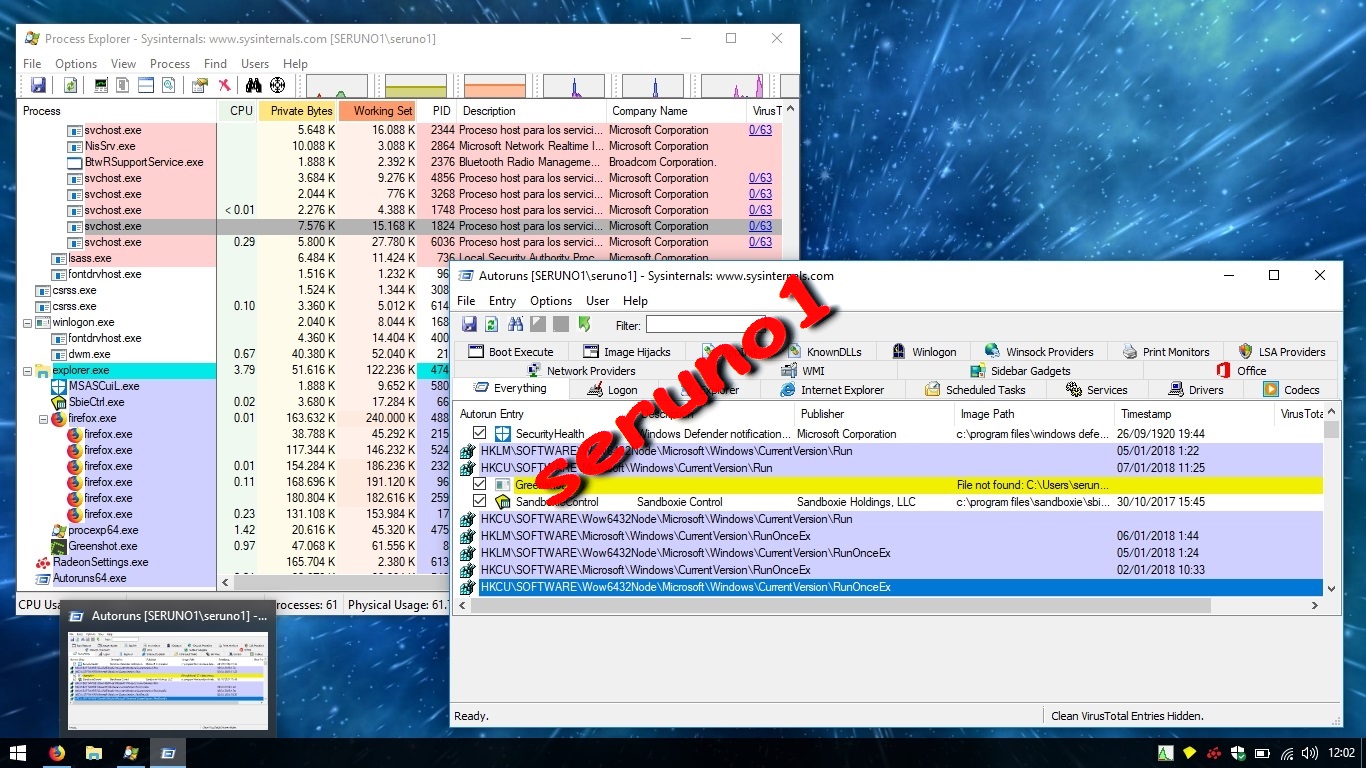
Task: Sort Autoruns list by Publisher column
Action: pos(872,413)
